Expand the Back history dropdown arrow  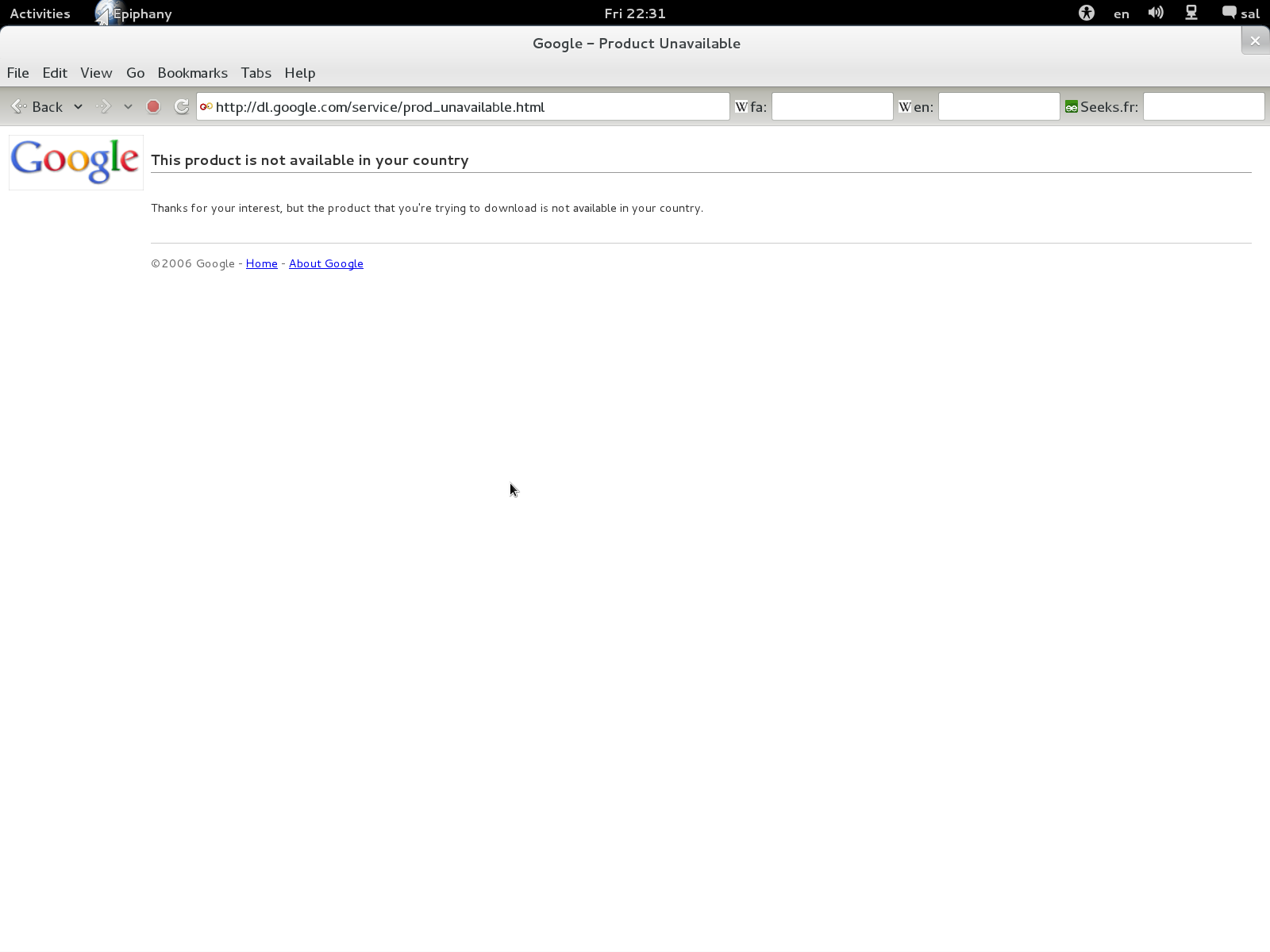[x=78, y=106]
